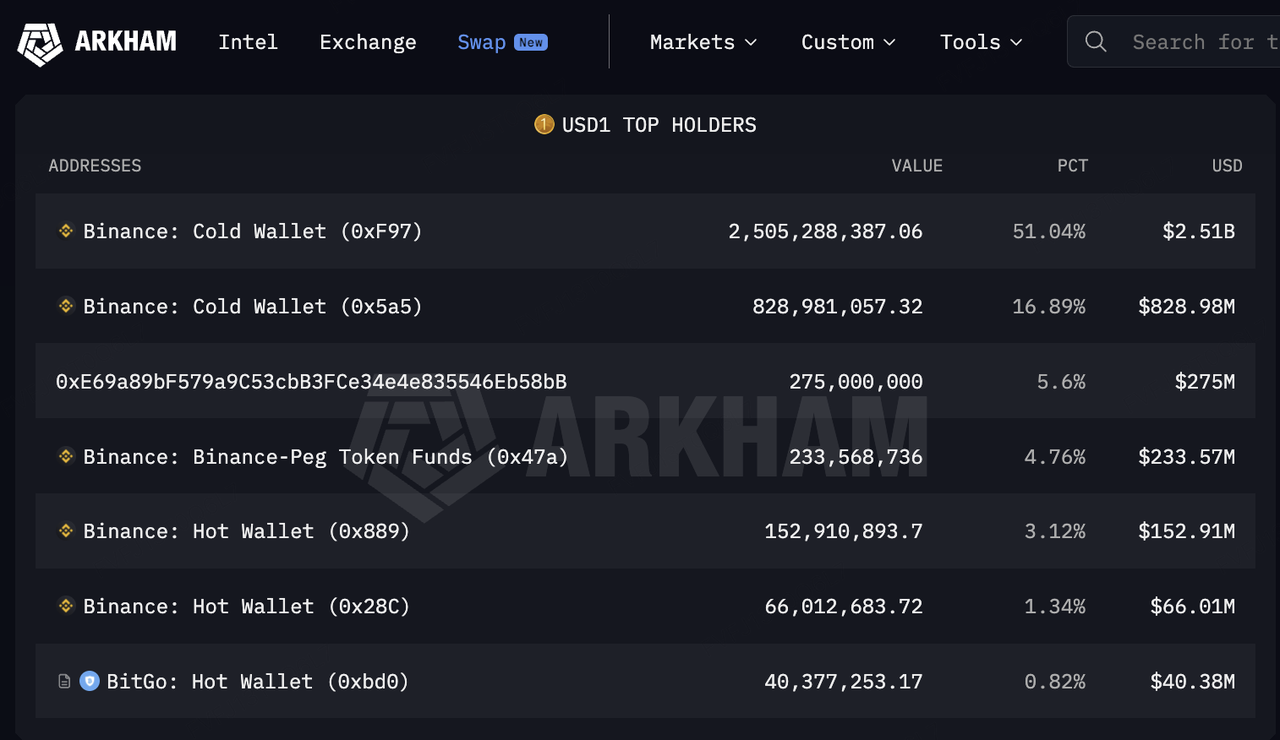
Task: Click the PCT column header
Action: pyautogui.click(x=1072, y=165)
